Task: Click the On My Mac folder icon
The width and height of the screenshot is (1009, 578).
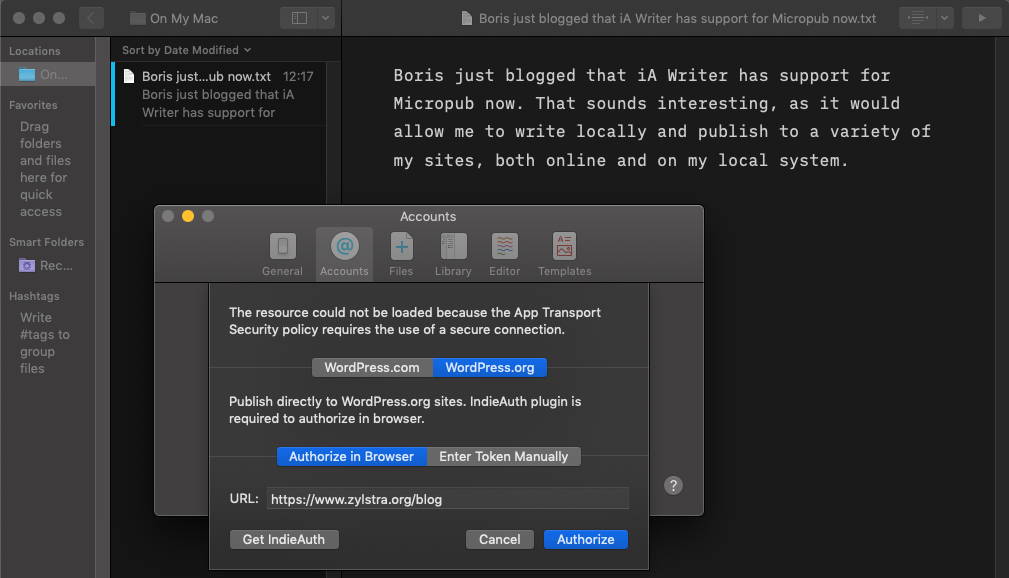Action: coord(138,19)
